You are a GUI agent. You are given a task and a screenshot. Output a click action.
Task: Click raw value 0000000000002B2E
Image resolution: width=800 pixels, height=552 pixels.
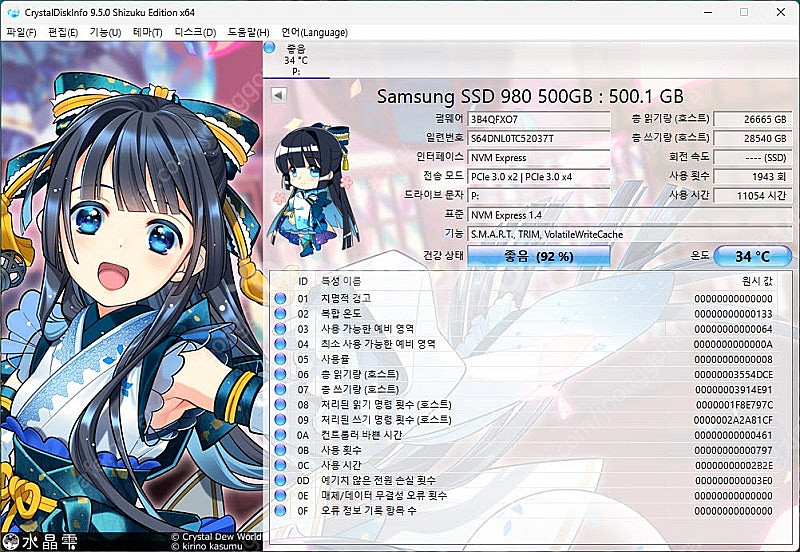734,465
